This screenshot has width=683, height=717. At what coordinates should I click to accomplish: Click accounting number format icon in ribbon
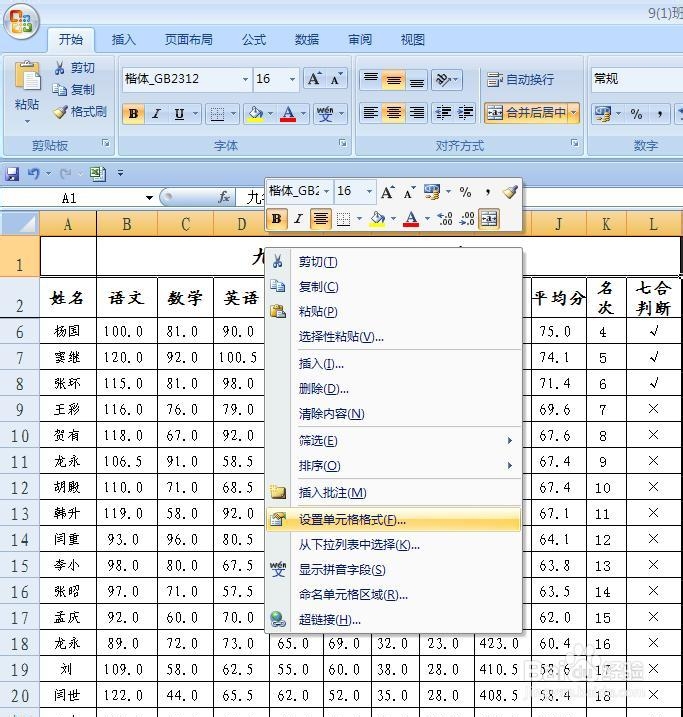click(603, 113)
